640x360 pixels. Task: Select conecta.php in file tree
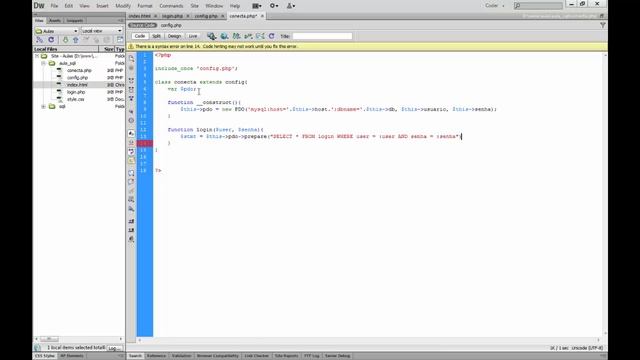tap(79, 71)
